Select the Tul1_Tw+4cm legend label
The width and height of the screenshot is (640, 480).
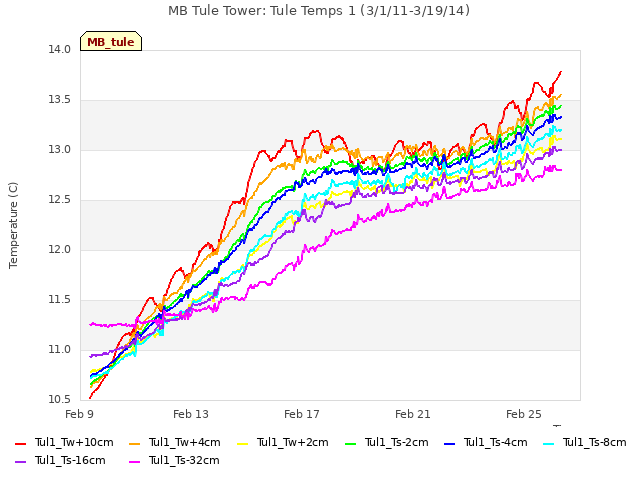(x=184, y=442)
